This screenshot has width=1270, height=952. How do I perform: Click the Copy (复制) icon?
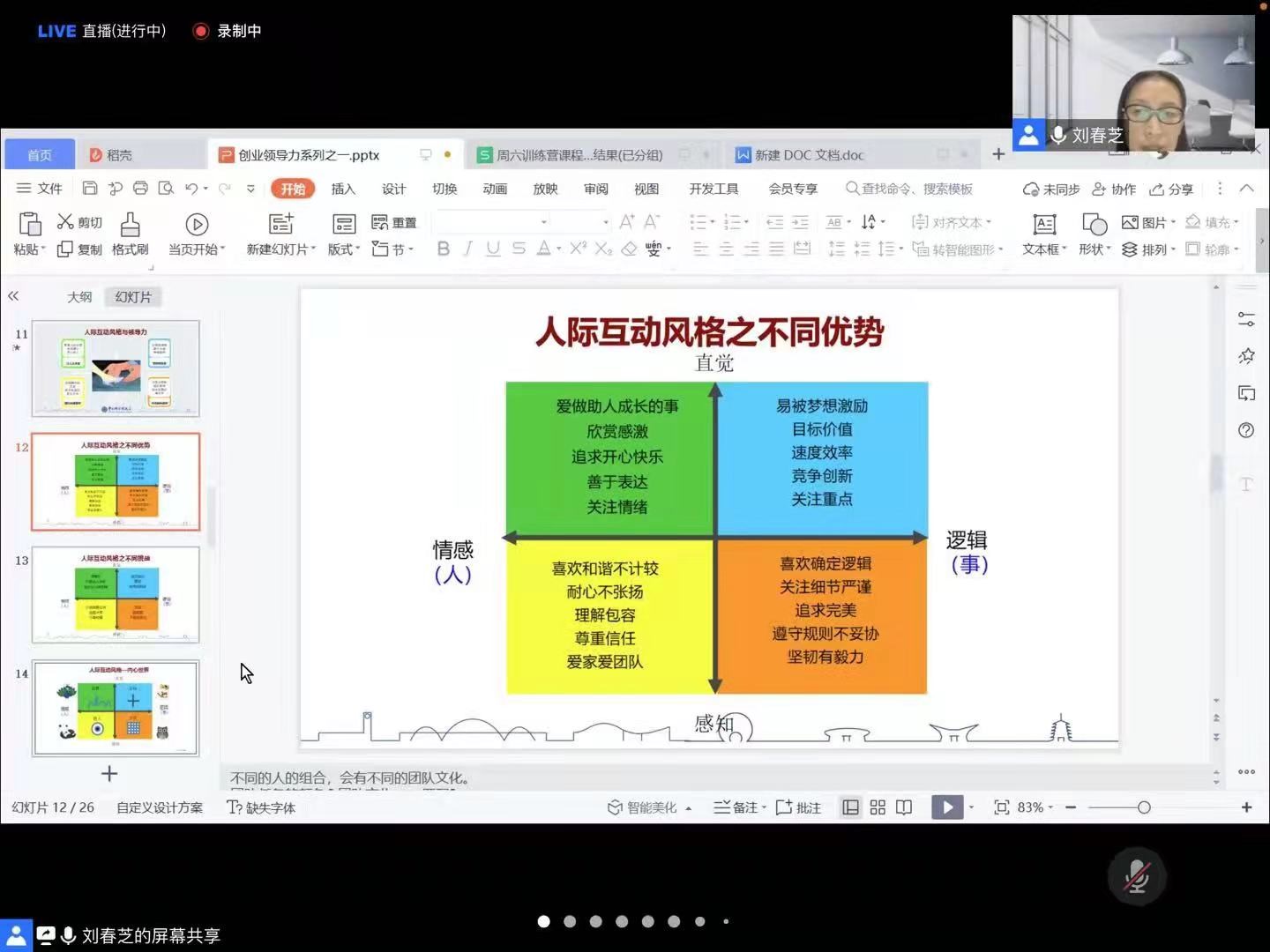(65, 249)
